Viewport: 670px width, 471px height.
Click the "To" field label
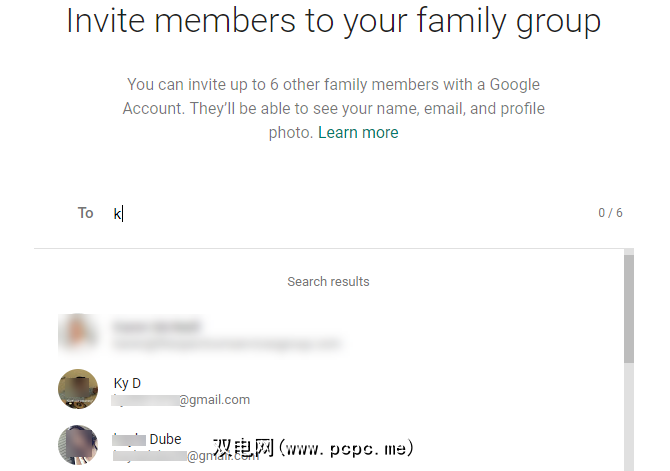click(86, 213)
